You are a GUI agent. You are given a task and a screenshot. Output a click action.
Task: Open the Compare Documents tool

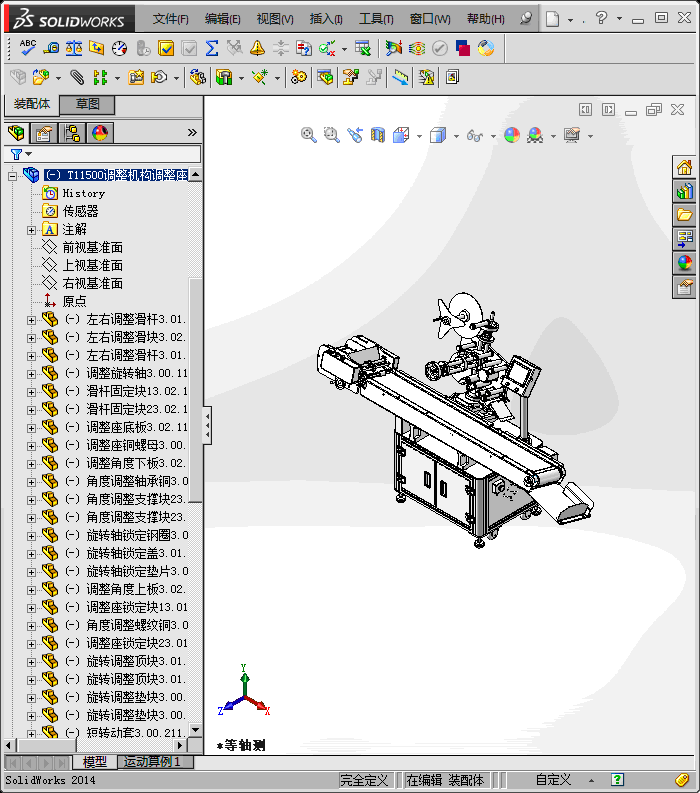303,48
